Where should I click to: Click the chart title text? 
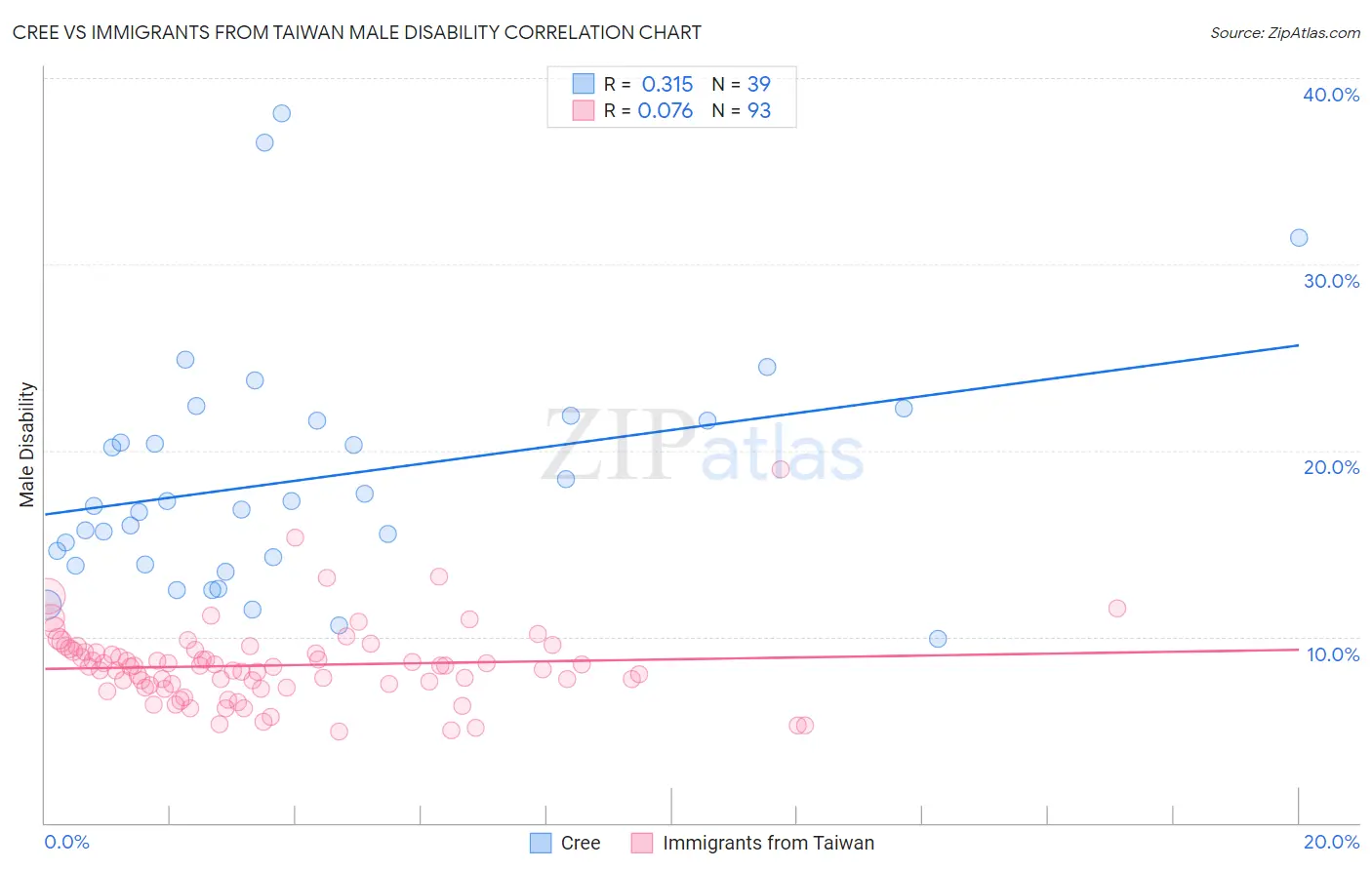[356, 32]
